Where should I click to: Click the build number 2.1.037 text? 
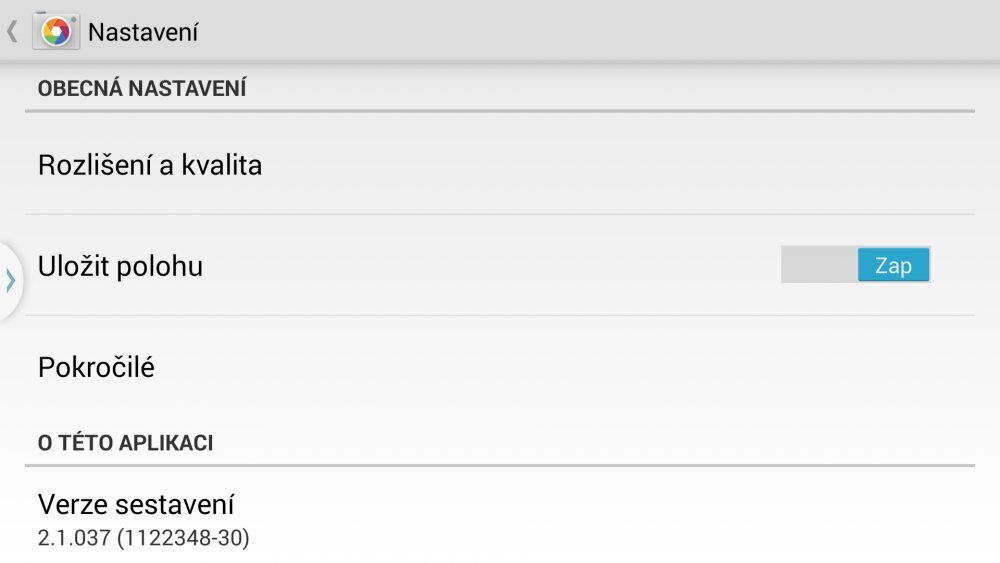(x=143, y=538)
